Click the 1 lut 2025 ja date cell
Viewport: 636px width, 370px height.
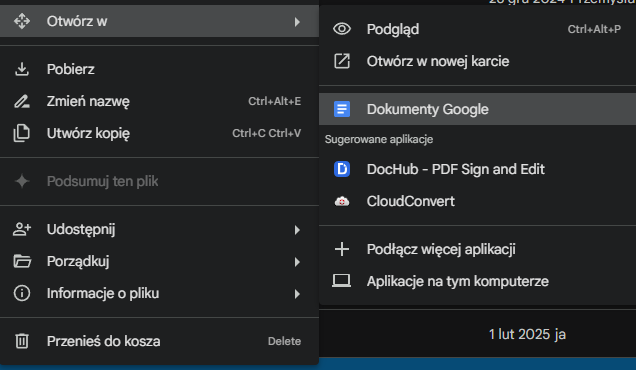527,334
